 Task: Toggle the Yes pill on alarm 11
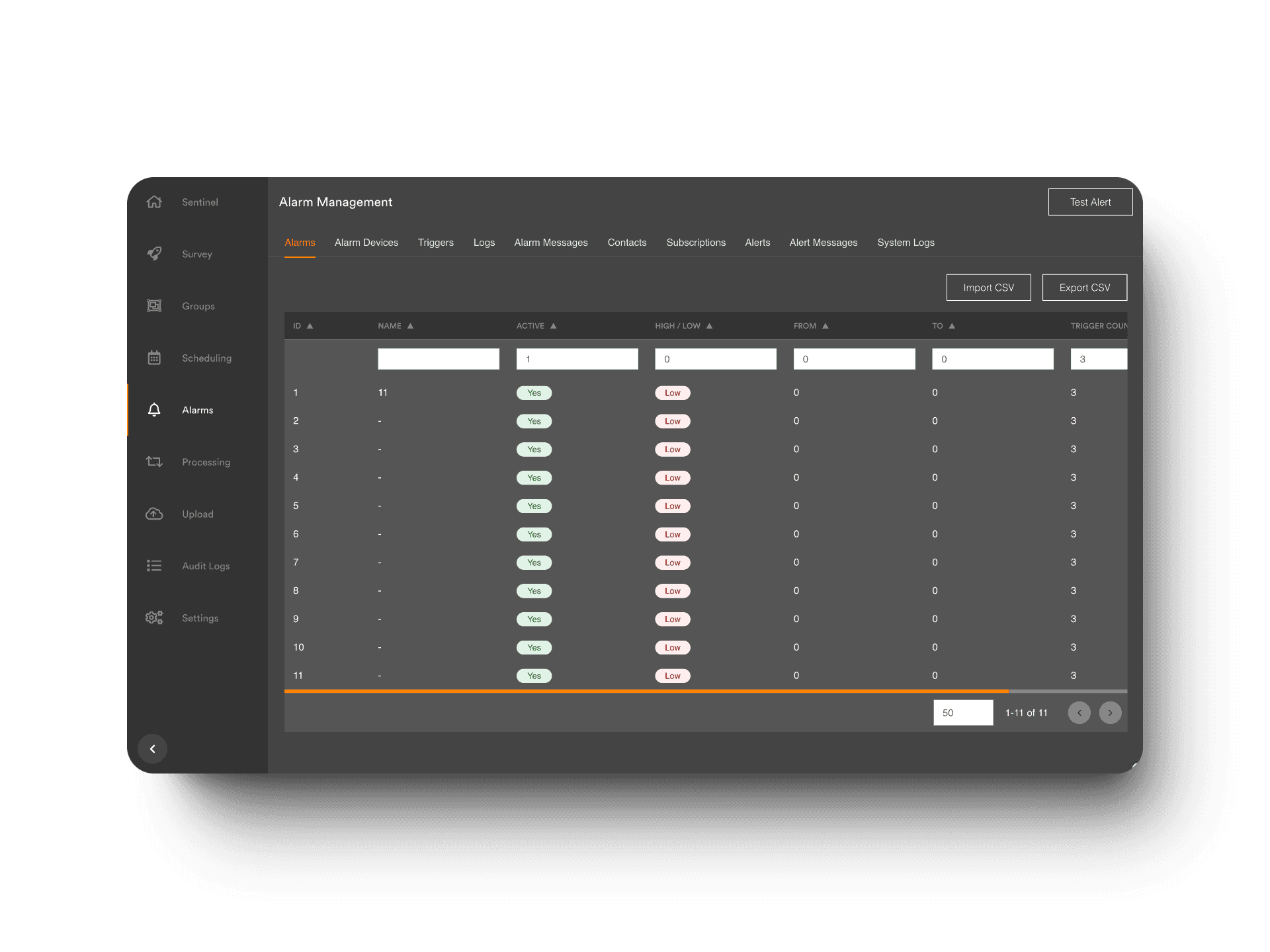pyautogui.click(x=533, y=675)
